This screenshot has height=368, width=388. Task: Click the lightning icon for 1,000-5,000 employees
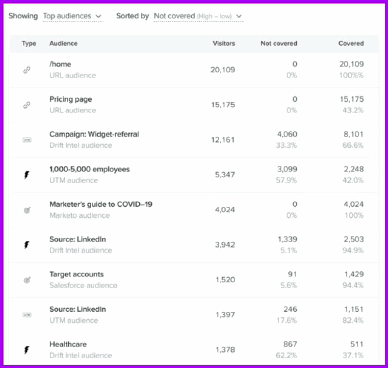pyautogui.click(x=27, y=175)
